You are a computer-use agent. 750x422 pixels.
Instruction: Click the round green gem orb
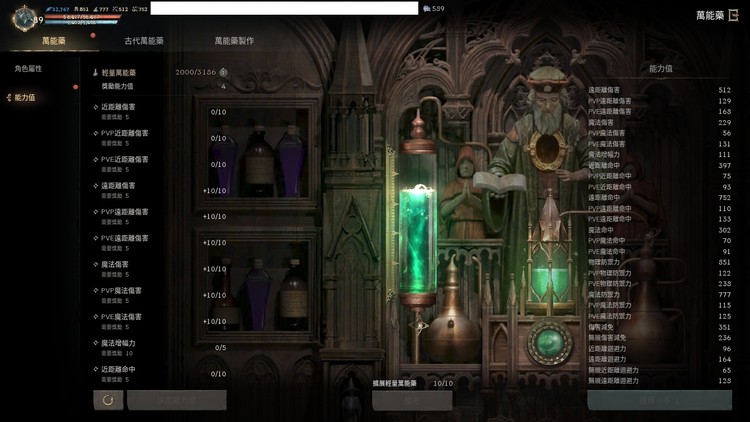(550, 342)
